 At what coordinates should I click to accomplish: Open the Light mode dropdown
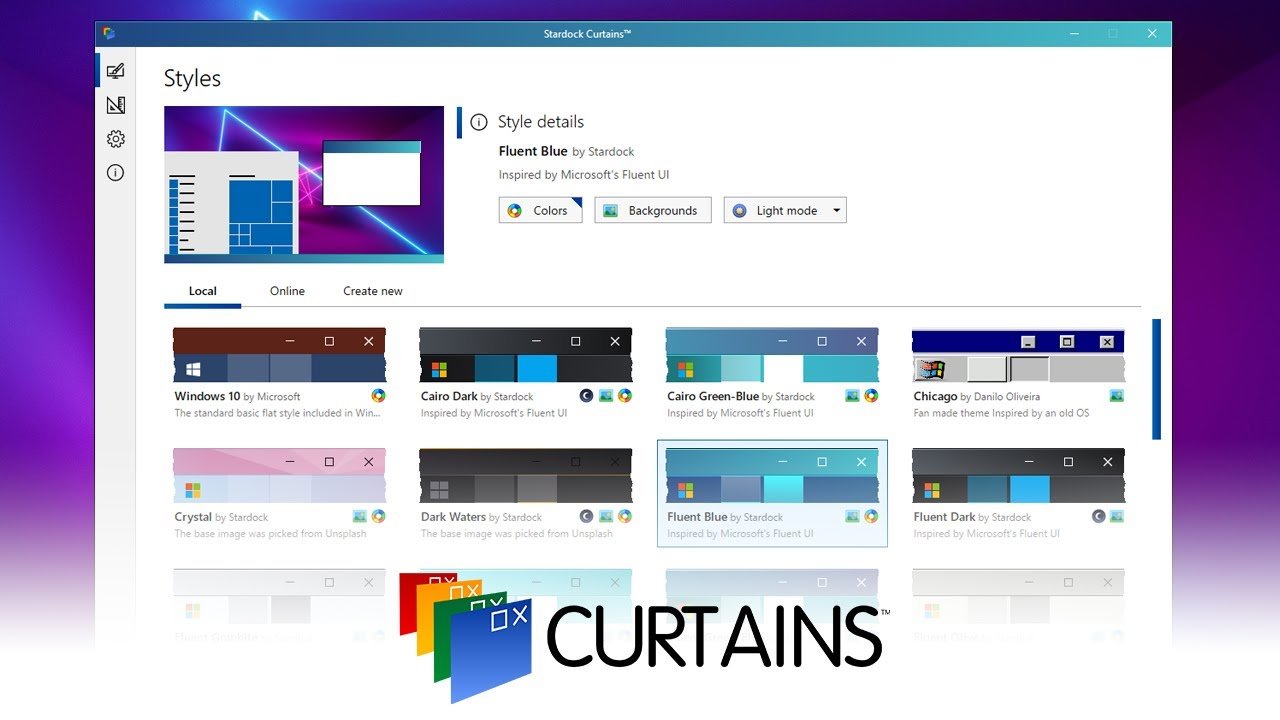(786, 210)
